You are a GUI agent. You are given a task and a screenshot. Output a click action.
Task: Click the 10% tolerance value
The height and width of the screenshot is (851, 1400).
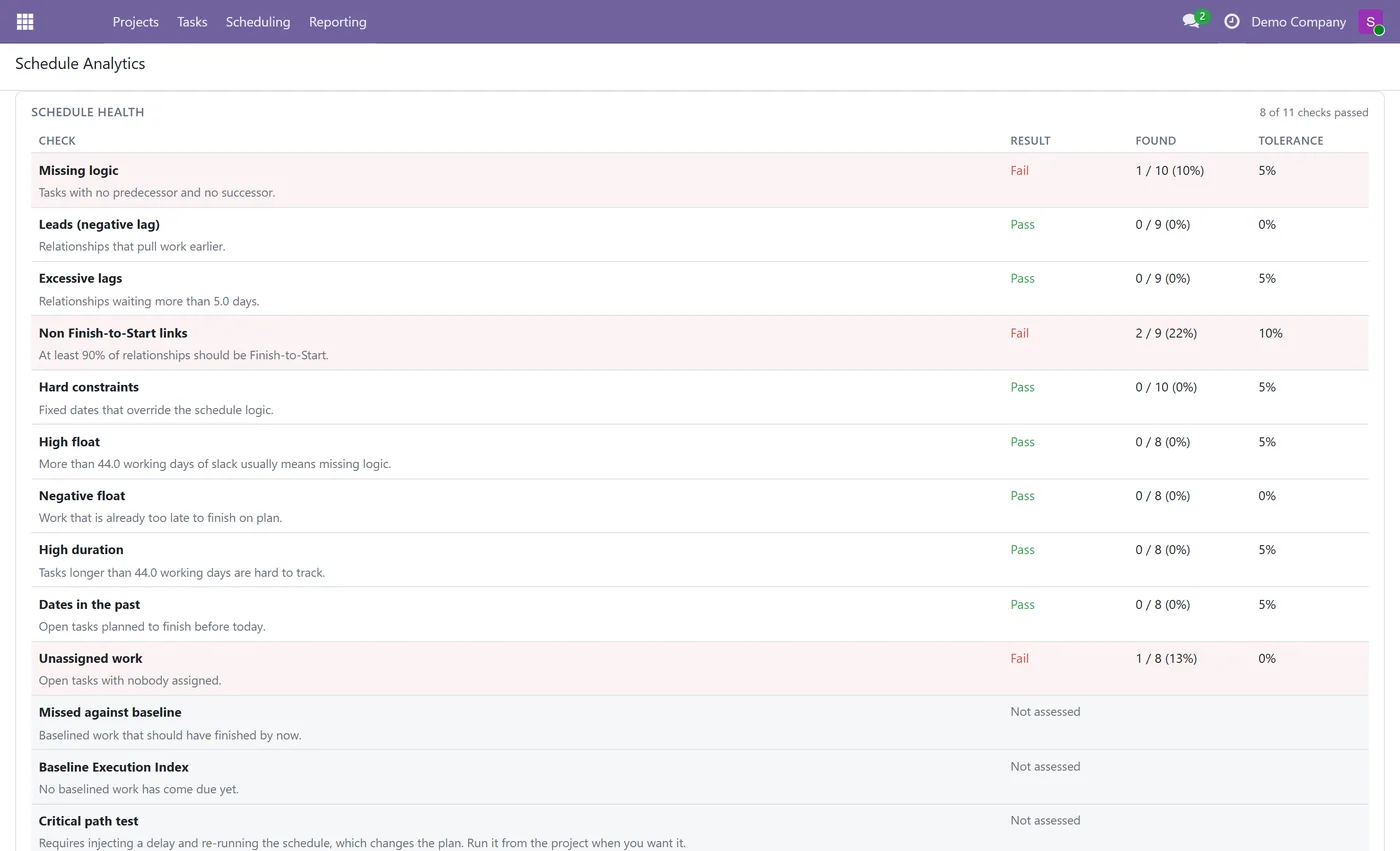click(1270, 333)
